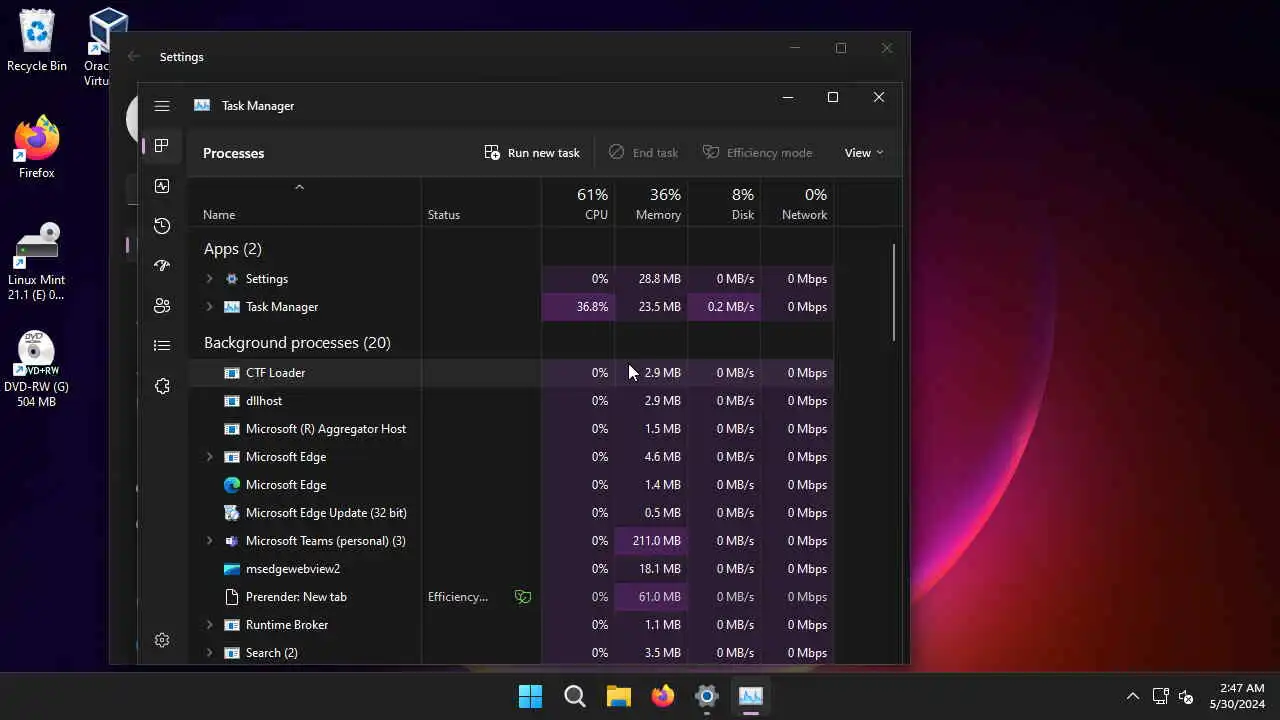The width and height of the screenshot is (1280, 720).
Task: Open the Services page in sidebar
Action: [162, 386]
